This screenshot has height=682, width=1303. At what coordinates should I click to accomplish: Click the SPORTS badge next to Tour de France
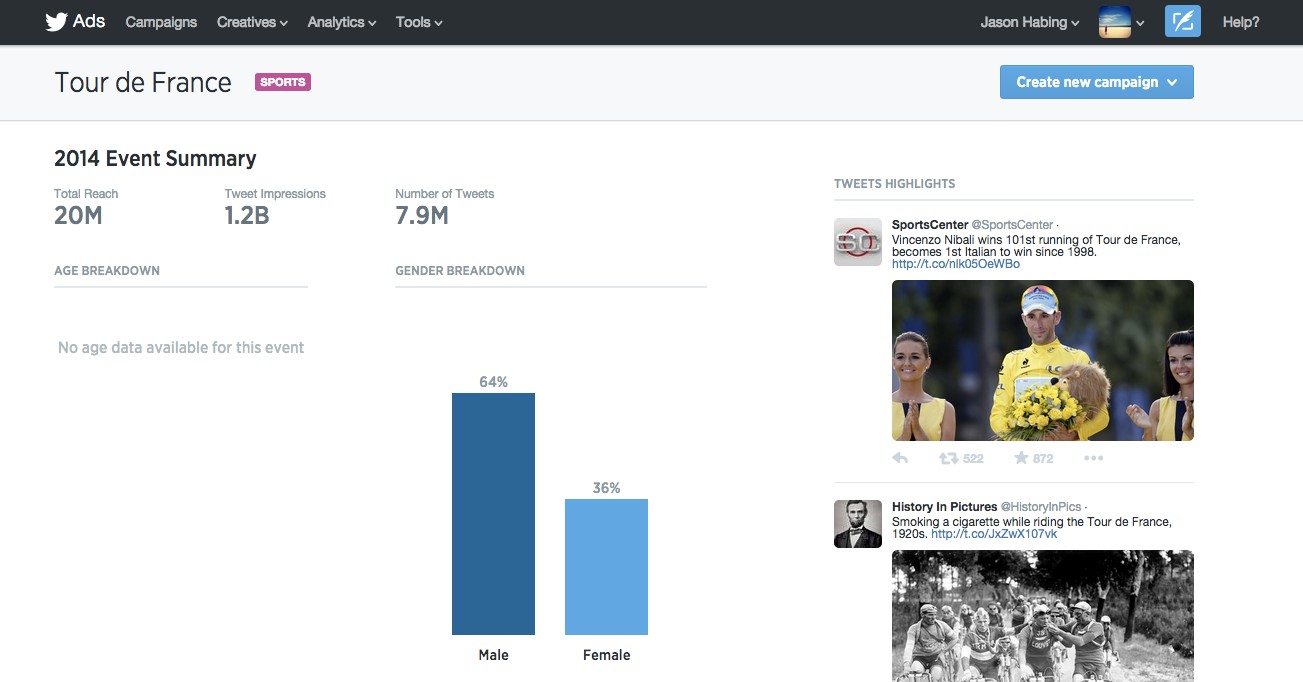283,81
